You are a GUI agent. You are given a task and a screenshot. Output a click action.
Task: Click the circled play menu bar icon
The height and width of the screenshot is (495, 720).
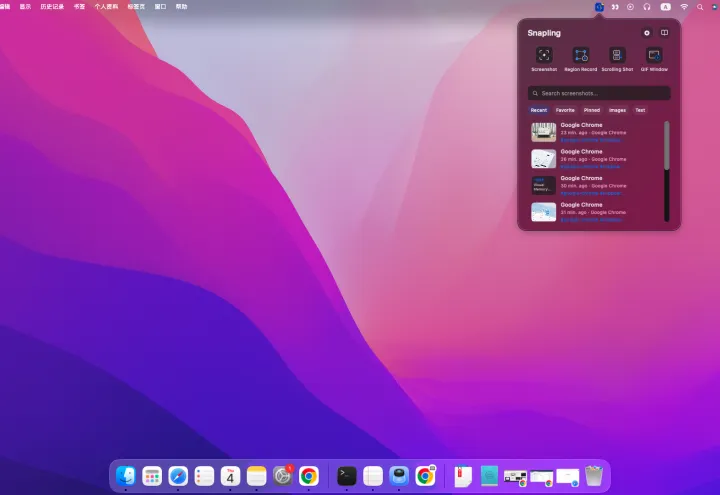pyautogui.click(x=630, y=7)
